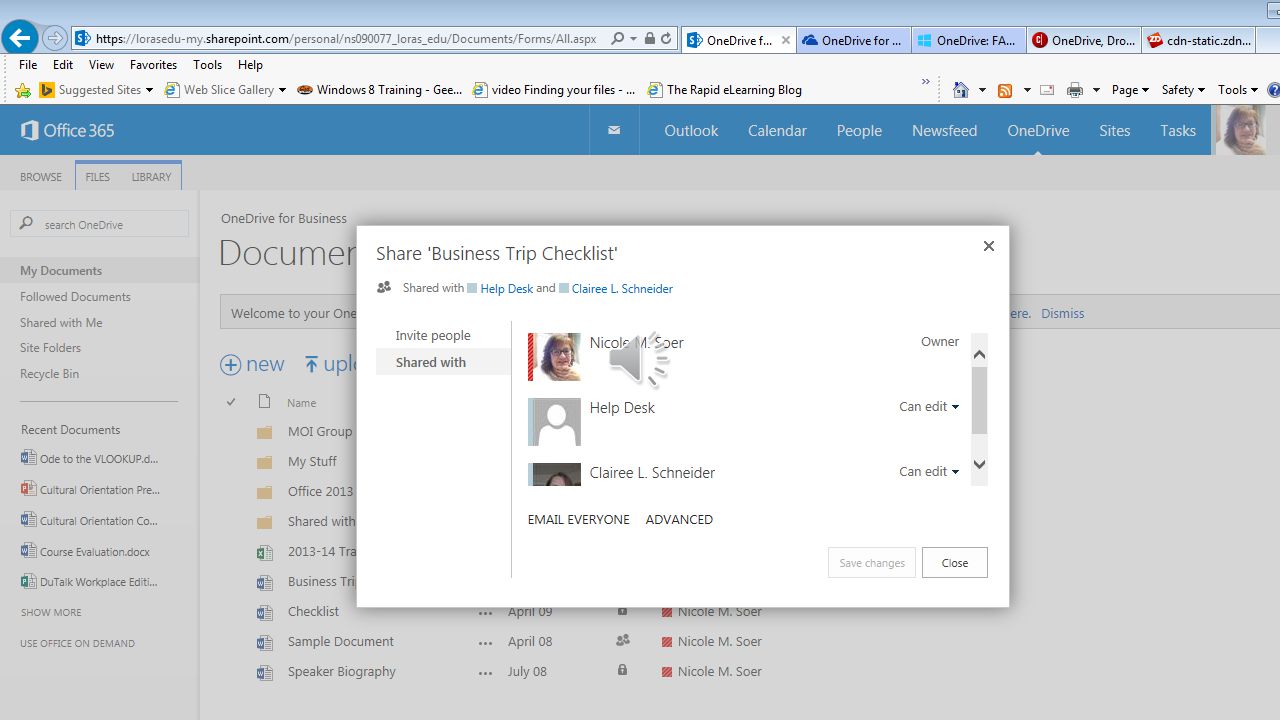Go to Outlook in Office 365 nav
This screenshot has height=720, width=1280.
[691, 130]
